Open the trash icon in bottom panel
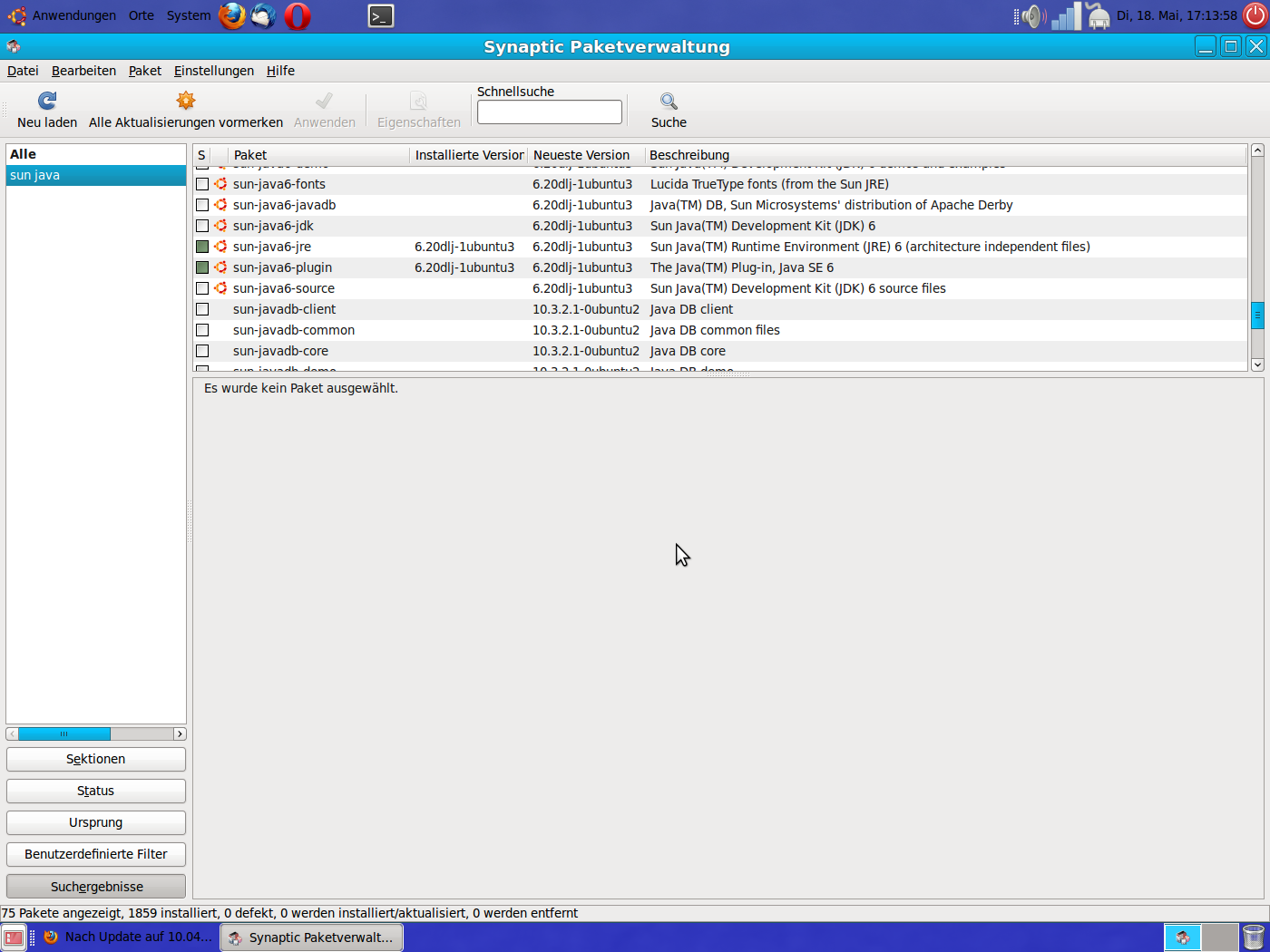The width and height of the screenshot is (1270, 952). pyautogui.click(x=1254, y=937)
